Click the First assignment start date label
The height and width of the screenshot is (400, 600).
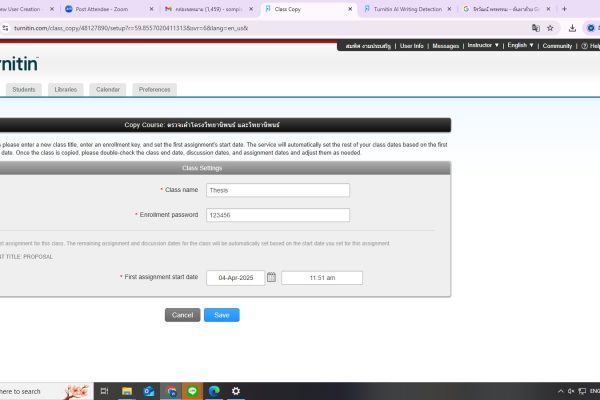click(161, 277)
